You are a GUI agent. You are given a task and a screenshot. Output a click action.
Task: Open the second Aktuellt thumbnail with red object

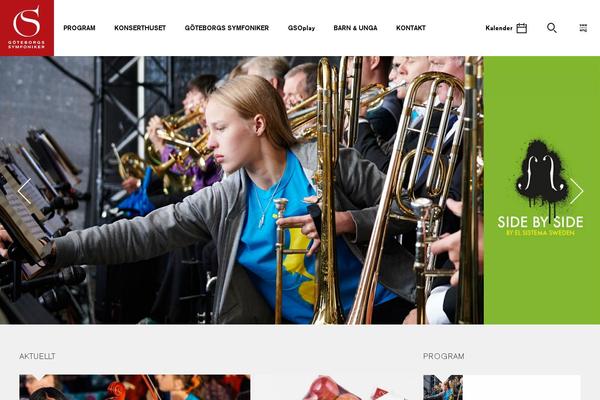[332, 387]
